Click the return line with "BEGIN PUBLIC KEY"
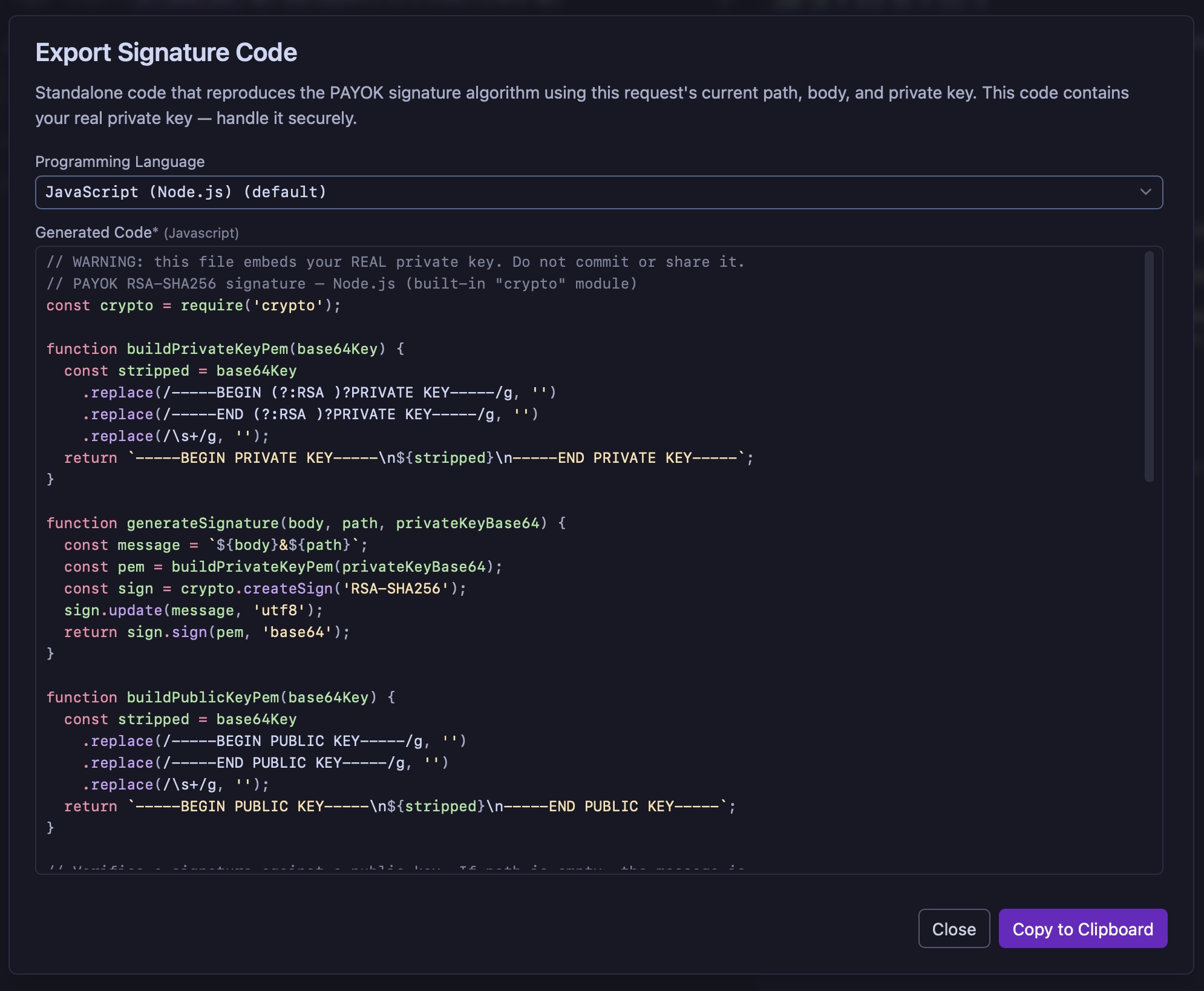Image resolution: width=1204 pixels, height=991 pixels. (400, 806)
